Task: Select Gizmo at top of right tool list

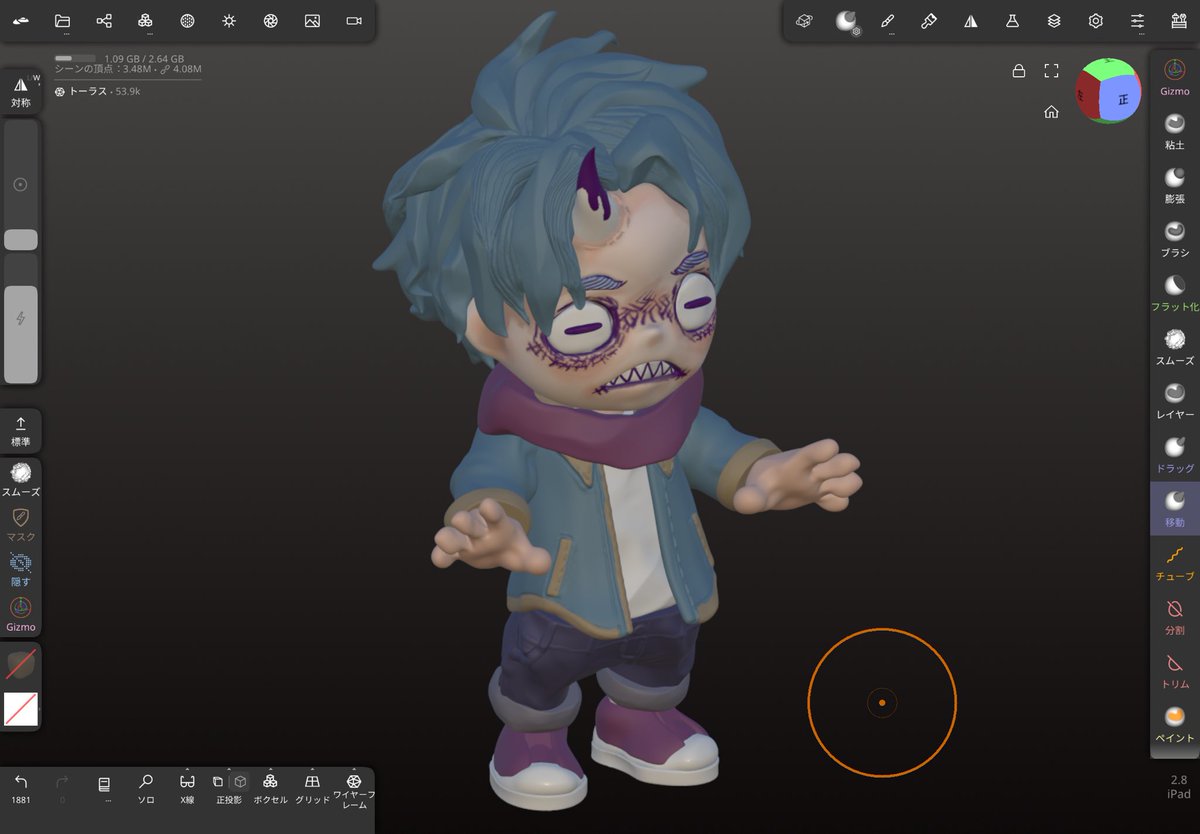Action: [x=1175, y=77]
